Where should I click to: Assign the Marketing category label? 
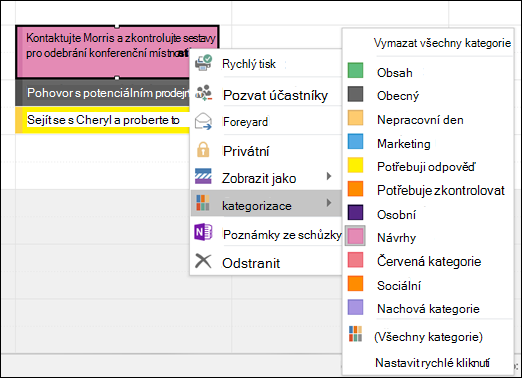tap(404, 144)
